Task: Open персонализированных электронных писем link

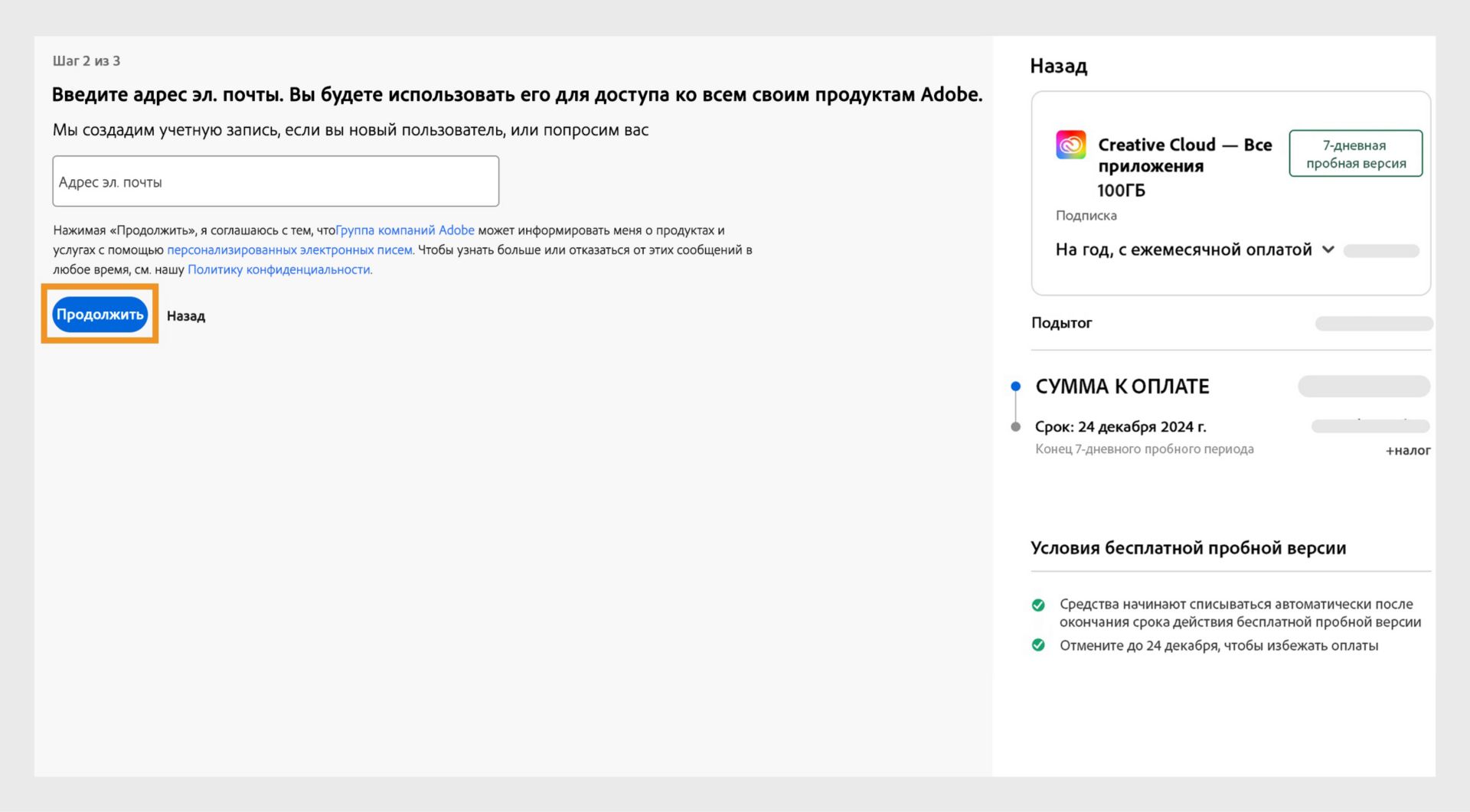Action: click(289, 250)
